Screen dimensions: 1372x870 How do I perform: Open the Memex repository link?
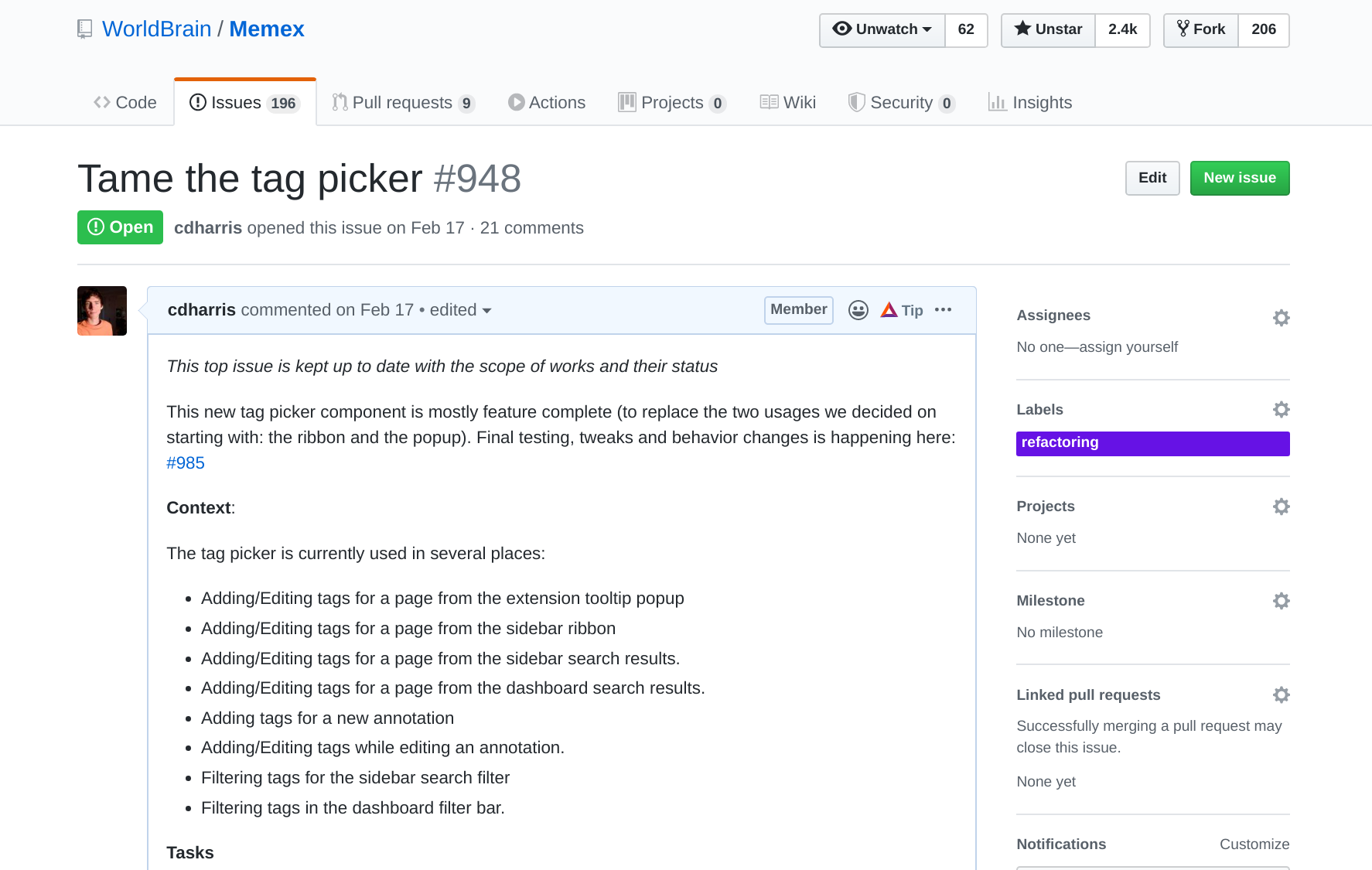(x=267, y=29)
